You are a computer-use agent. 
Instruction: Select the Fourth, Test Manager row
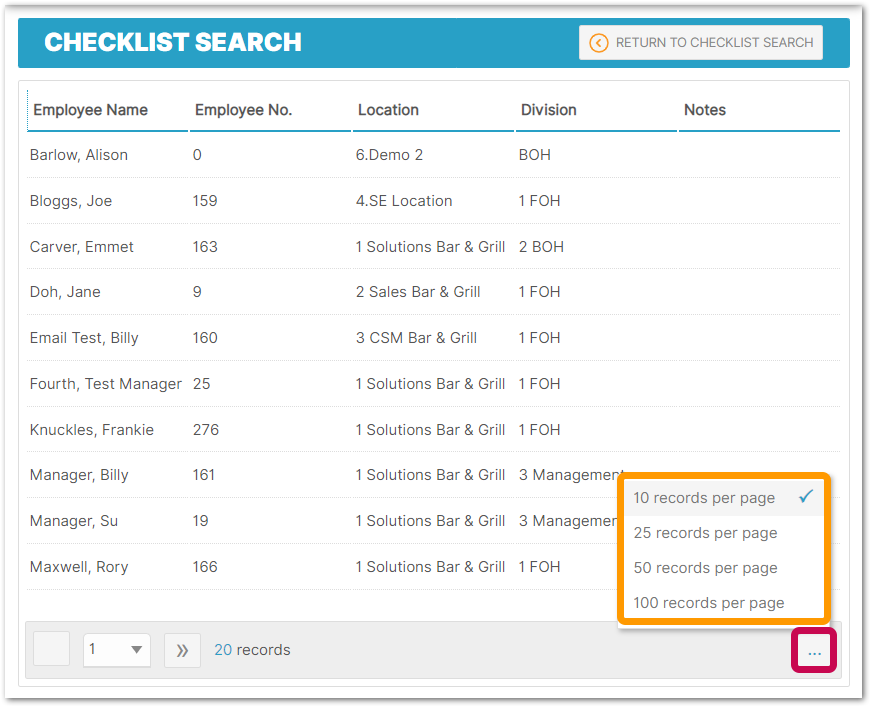pos(433,384)
